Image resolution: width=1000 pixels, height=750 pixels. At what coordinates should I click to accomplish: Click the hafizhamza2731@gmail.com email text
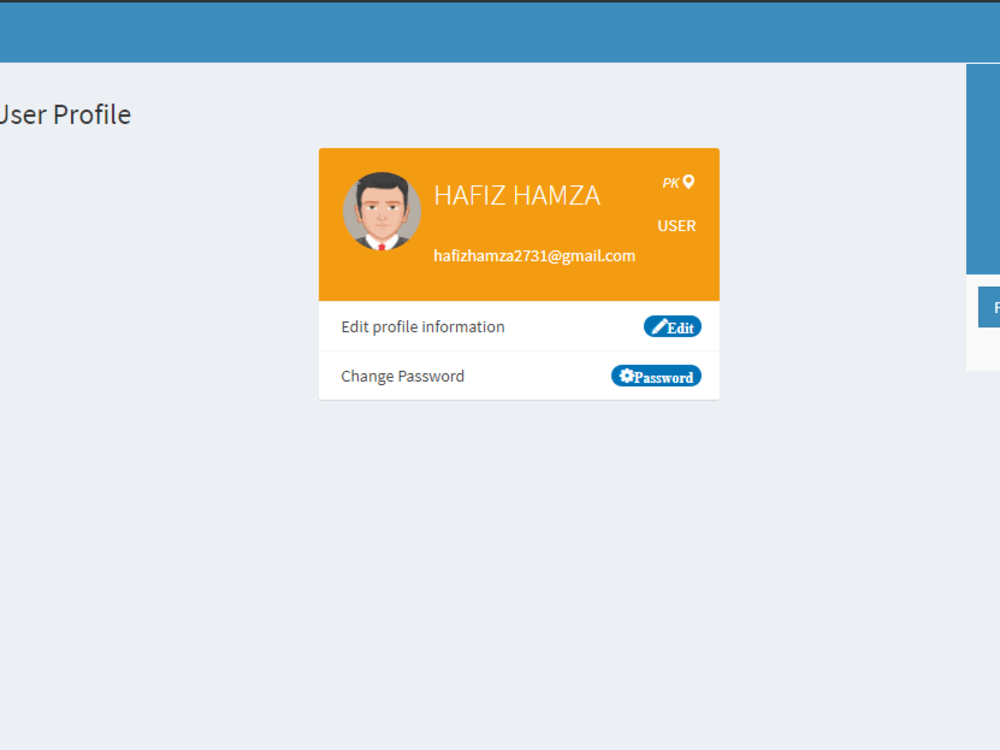tap(534, 256)
